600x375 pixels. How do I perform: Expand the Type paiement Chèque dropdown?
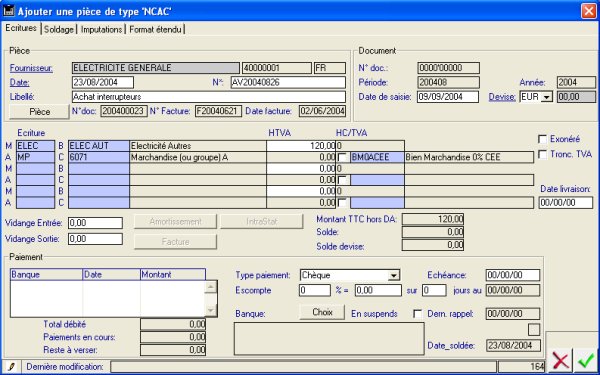tap(393, 275)
